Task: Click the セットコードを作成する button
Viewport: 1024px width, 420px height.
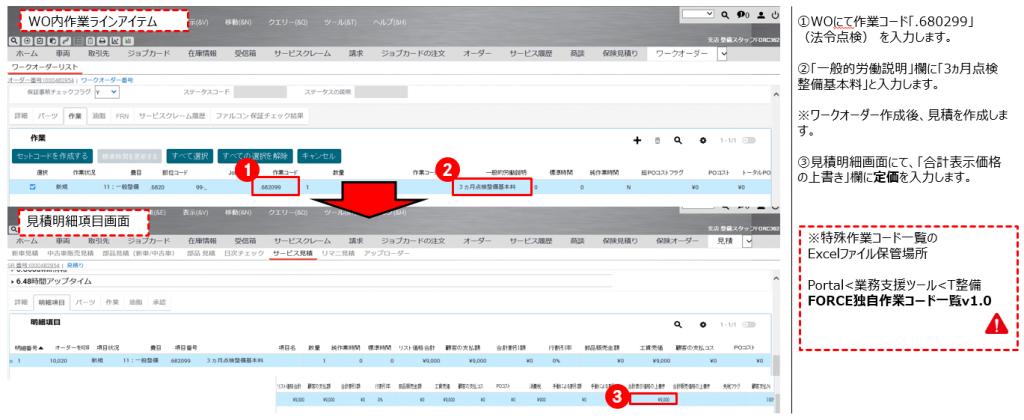Action: (x=50, y=156)
